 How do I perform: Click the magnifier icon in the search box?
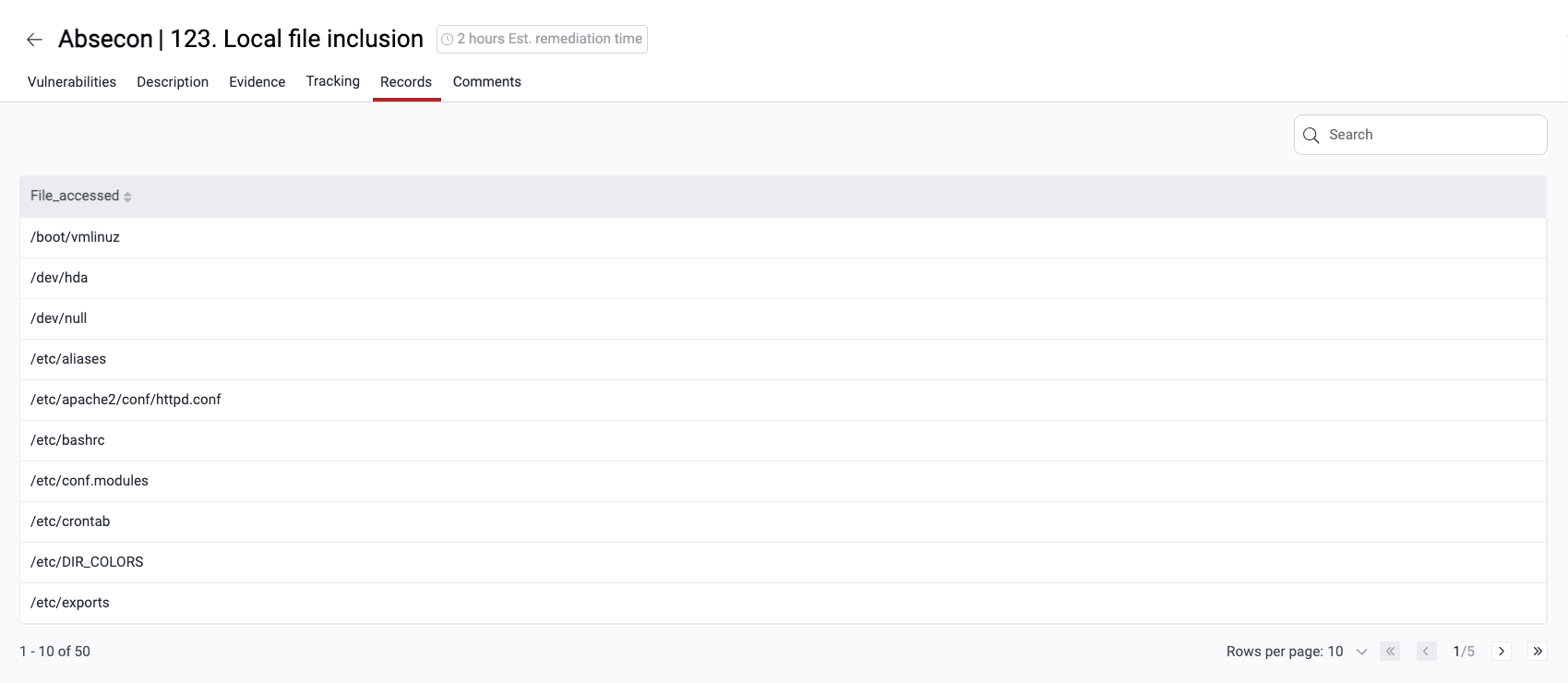point(1311,136)
